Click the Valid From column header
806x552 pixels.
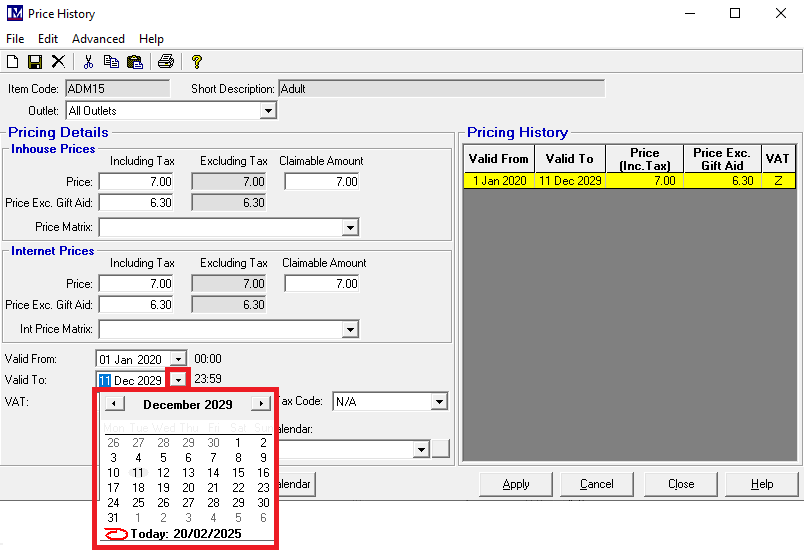click(499, 159)
